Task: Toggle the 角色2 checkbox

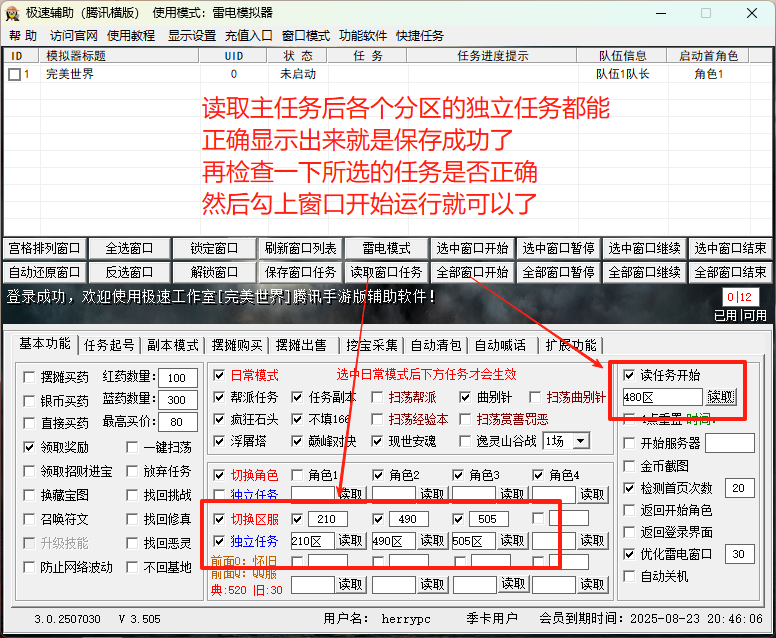Action: 378,476
